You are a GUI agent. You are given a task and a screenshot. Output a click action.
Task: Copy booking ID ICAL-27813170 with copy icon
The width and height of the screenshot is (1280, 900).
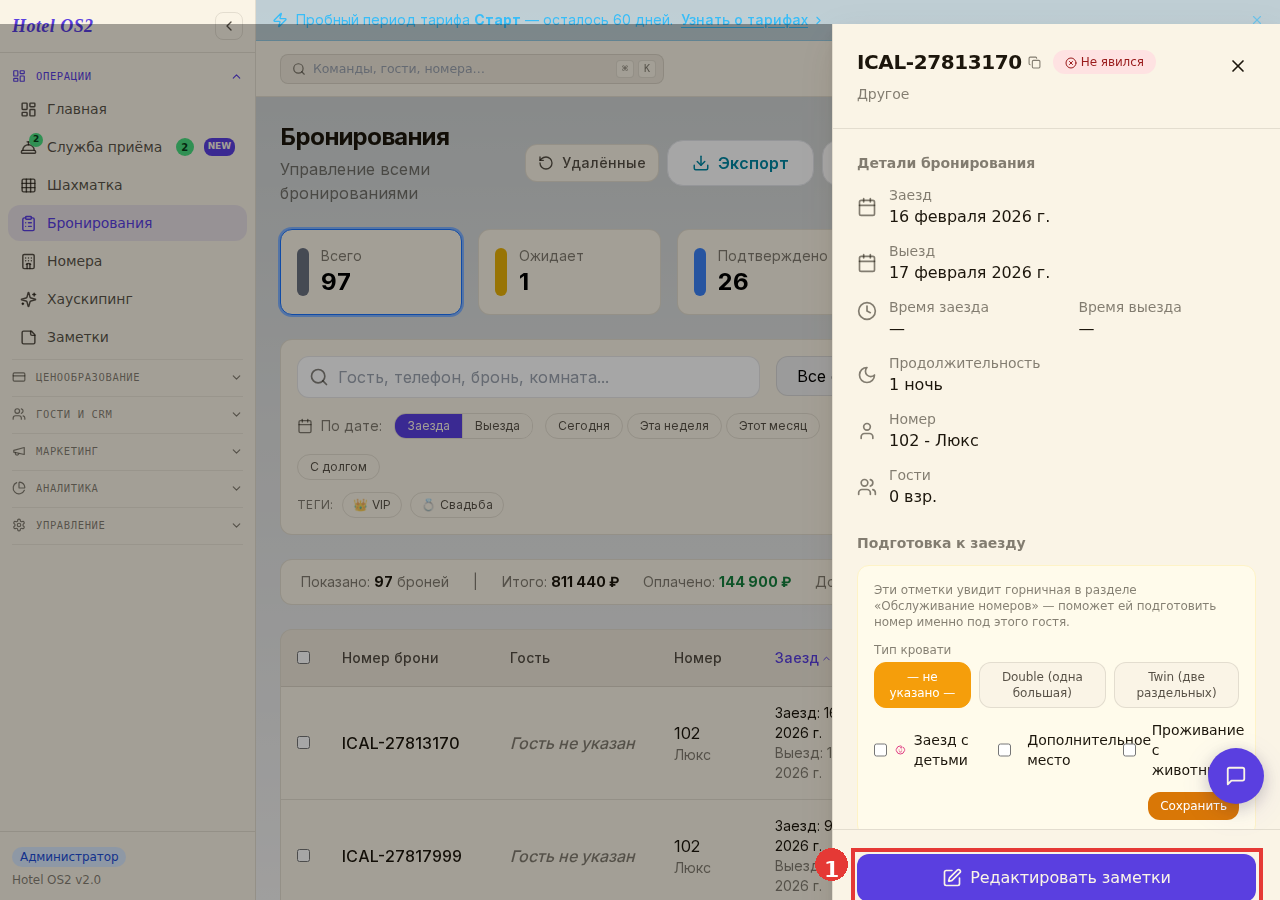[1034, 62]
